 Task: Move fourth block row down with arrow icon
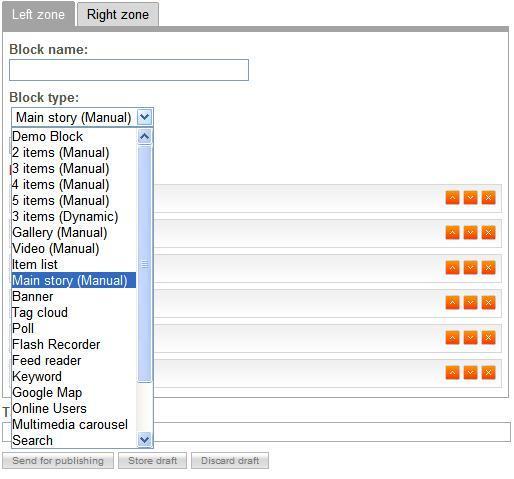(x=470, y=303)
